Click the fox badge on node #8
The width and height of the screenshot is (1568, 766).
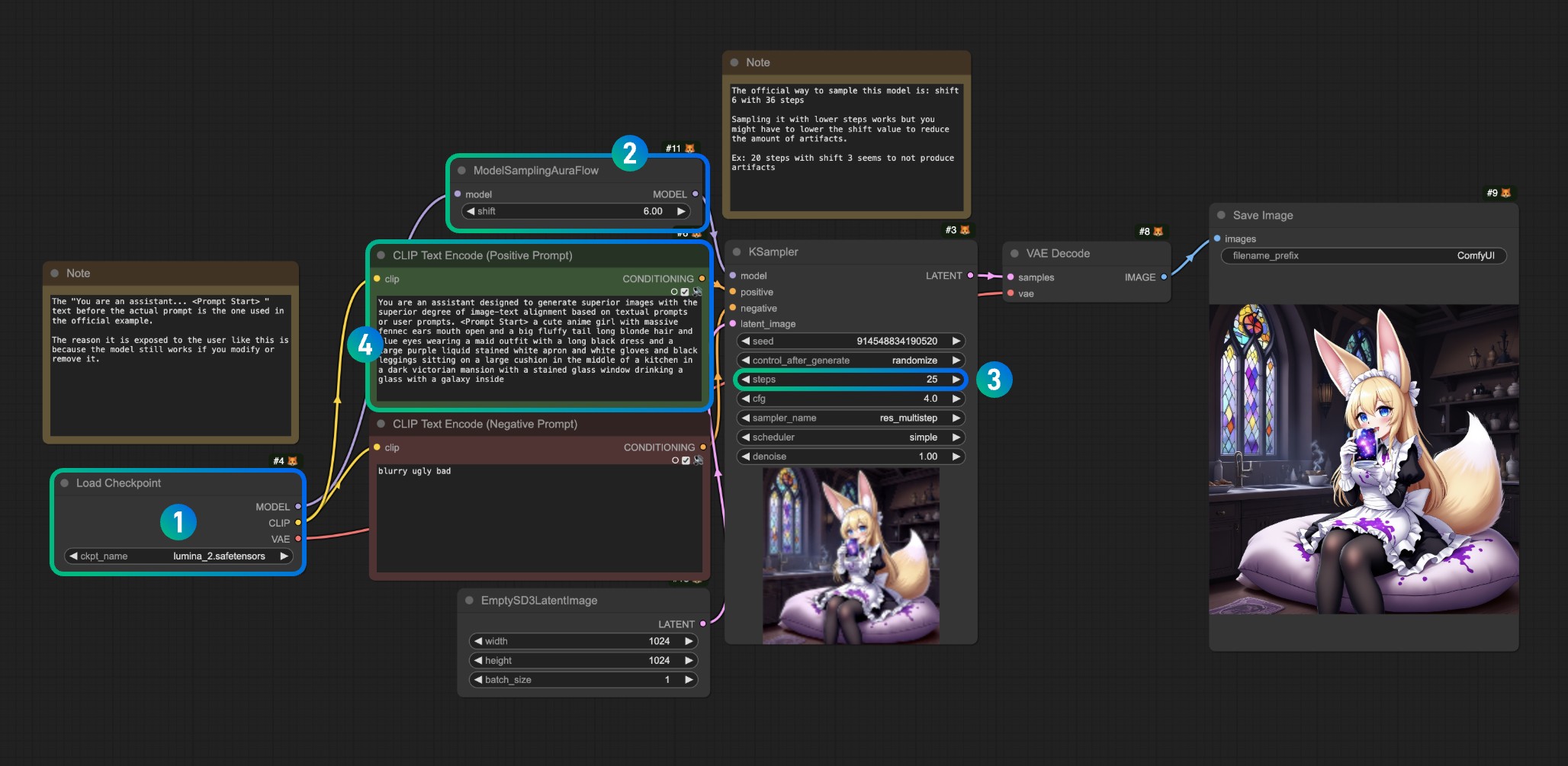point(1158,232)
